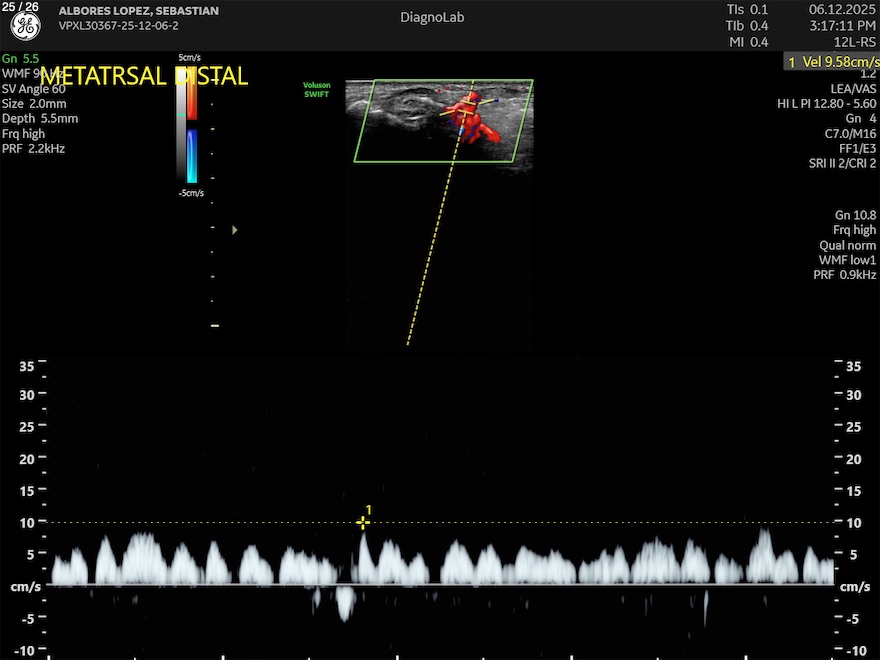Click the METATRSAL DISTAL annotation text
The image size is (880, 660).
(x=143, y=77)
